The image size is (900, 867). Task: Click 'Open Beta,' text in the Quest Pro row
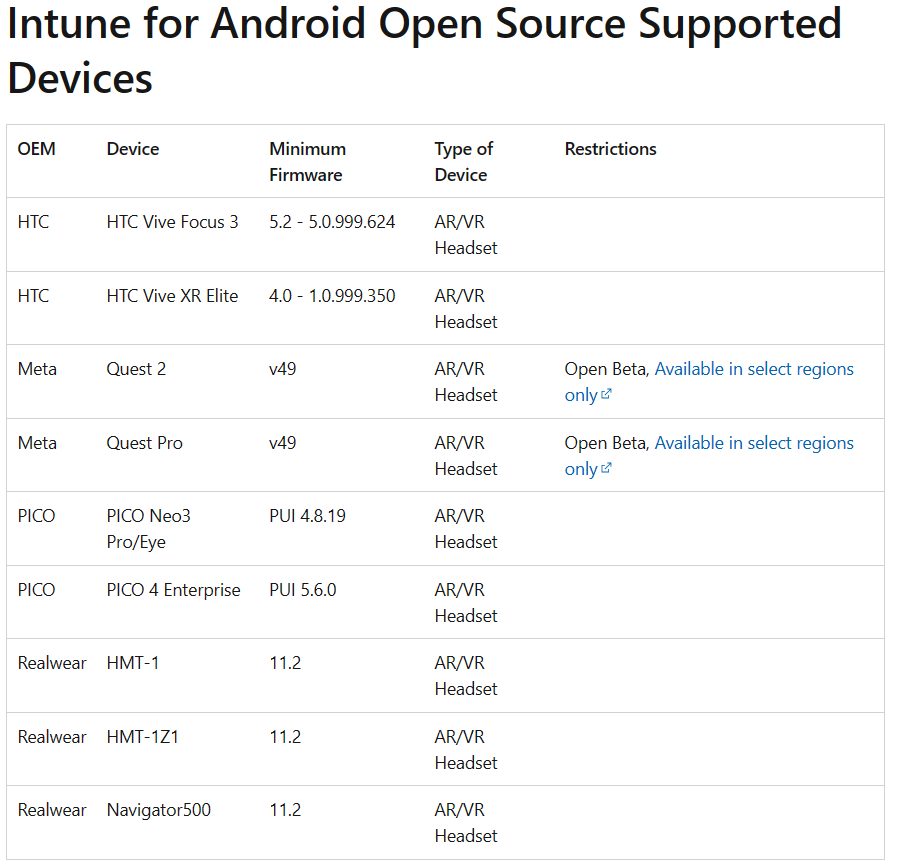coord(607,443)
